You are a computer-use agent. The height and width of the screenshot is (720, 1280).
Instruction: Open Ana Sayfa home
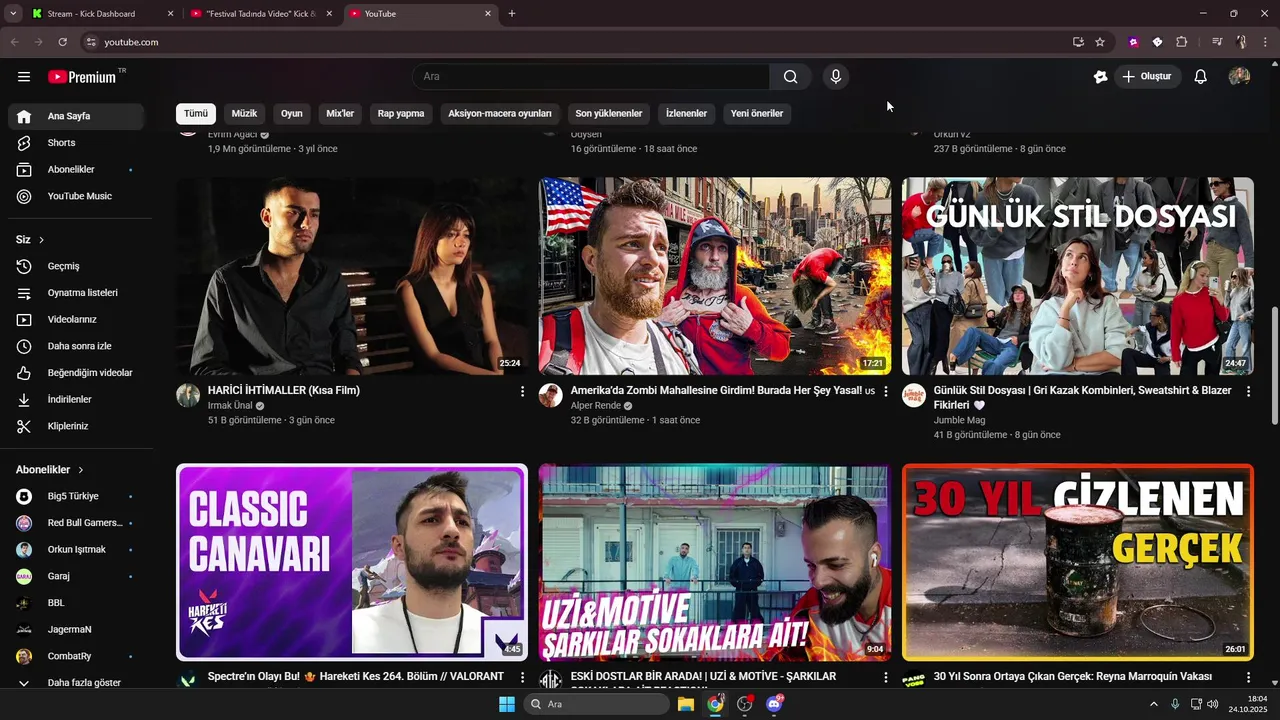pyautogui.click(x=76, y=116)
